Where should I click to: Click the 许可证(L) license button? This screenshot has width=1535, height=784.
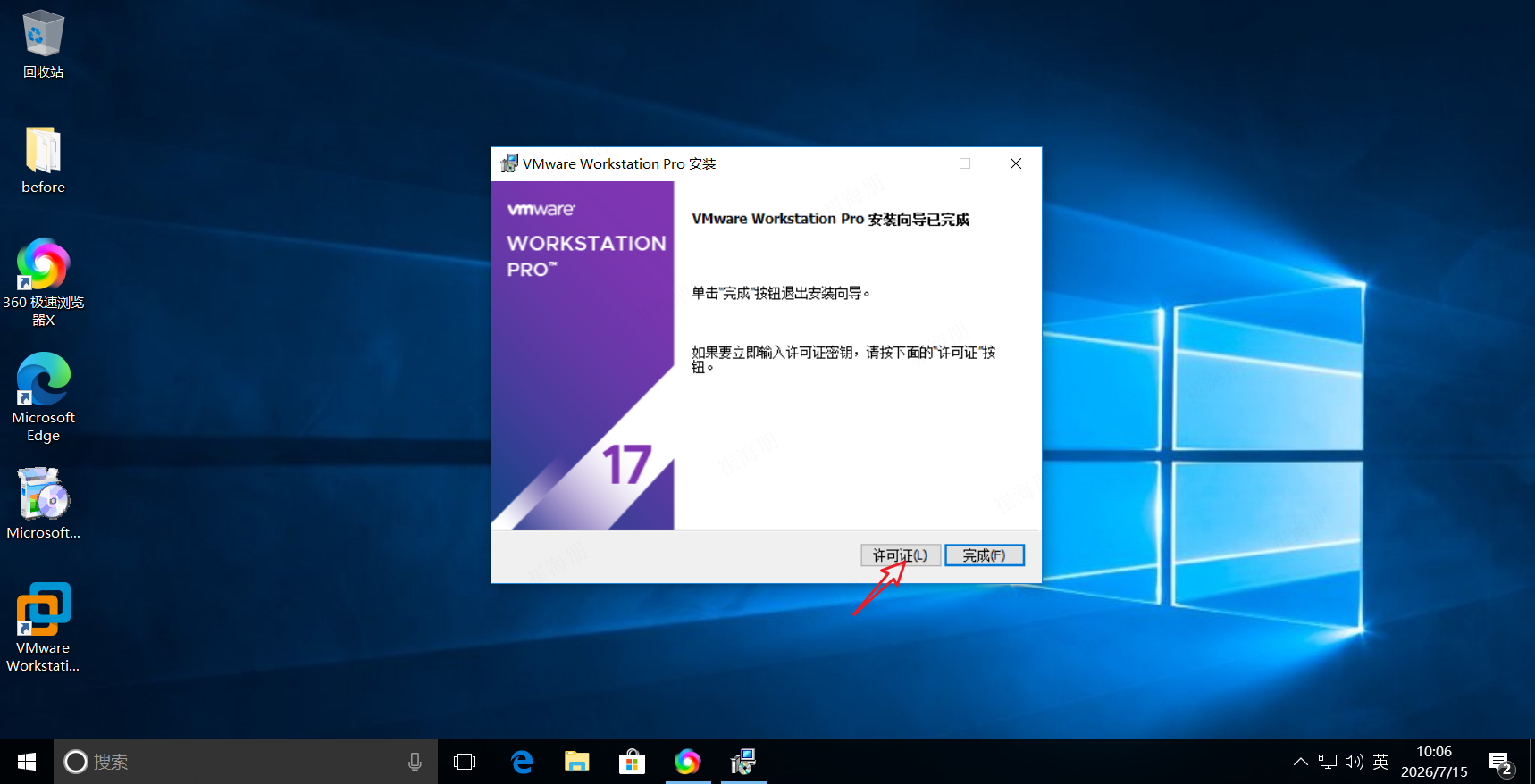pos(901,555)
